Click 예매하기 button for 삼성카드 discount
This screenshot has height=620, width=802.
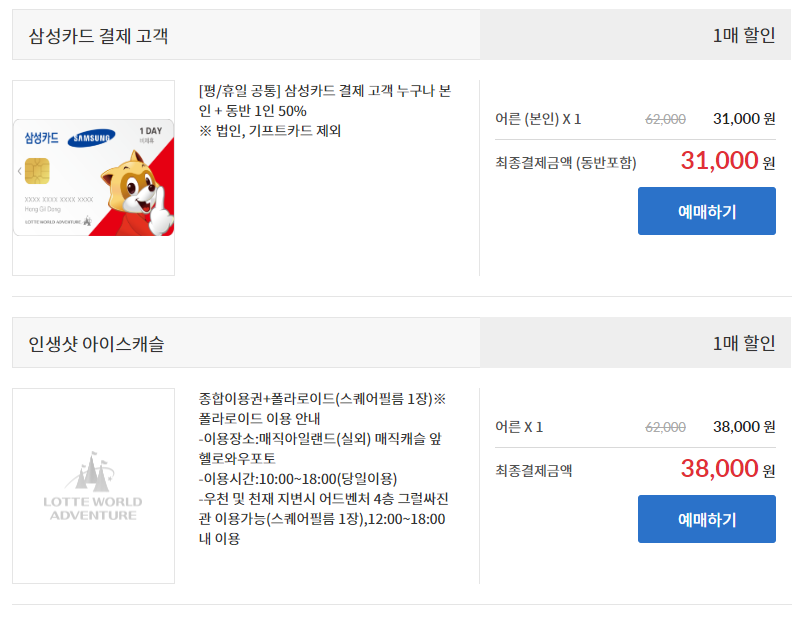[x=706, y=211]
